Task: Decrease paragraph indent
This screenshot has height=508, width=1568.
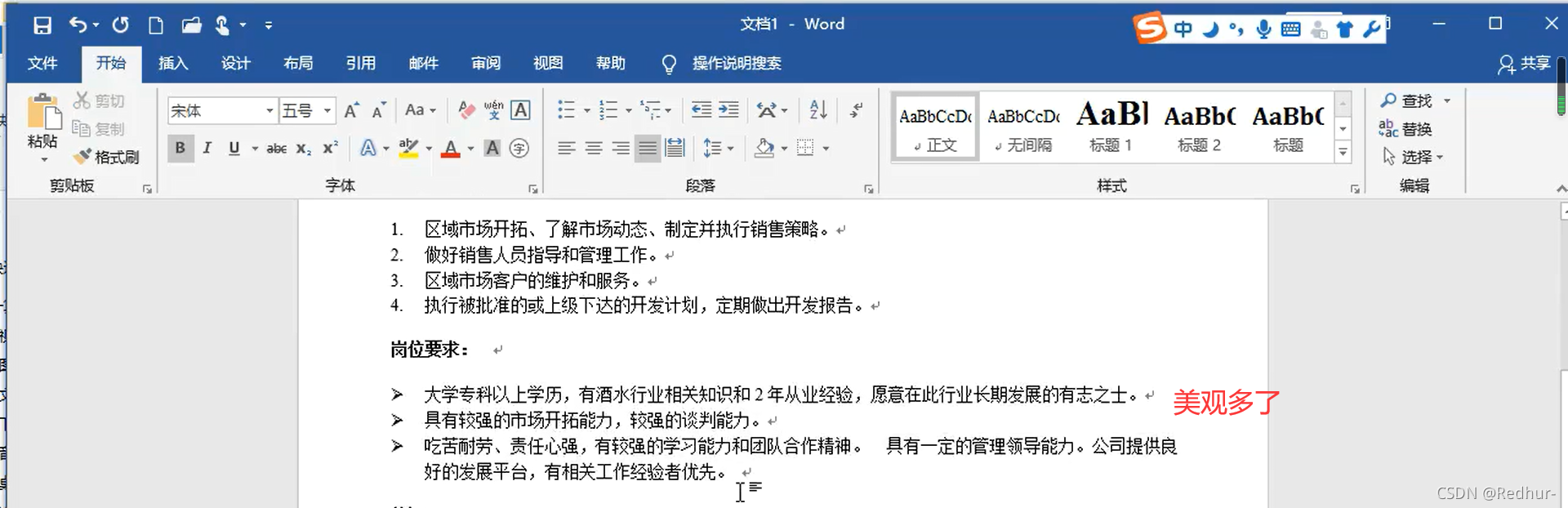Action: tap(701, 110)
